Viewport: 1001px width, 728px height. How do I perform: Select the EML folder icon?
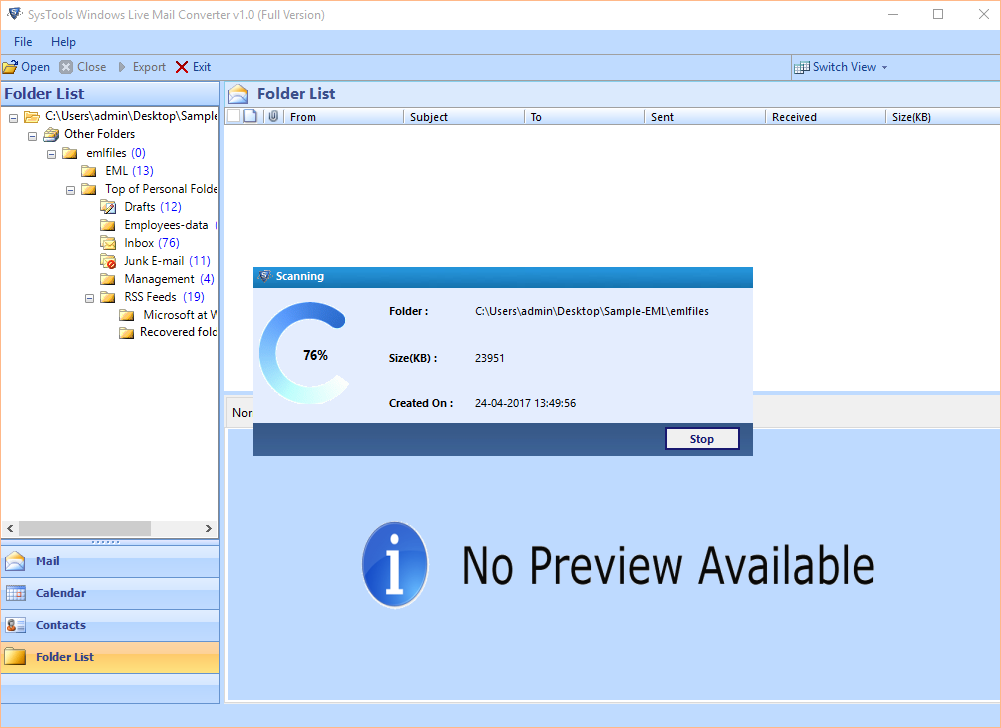(x=89, y=171)
